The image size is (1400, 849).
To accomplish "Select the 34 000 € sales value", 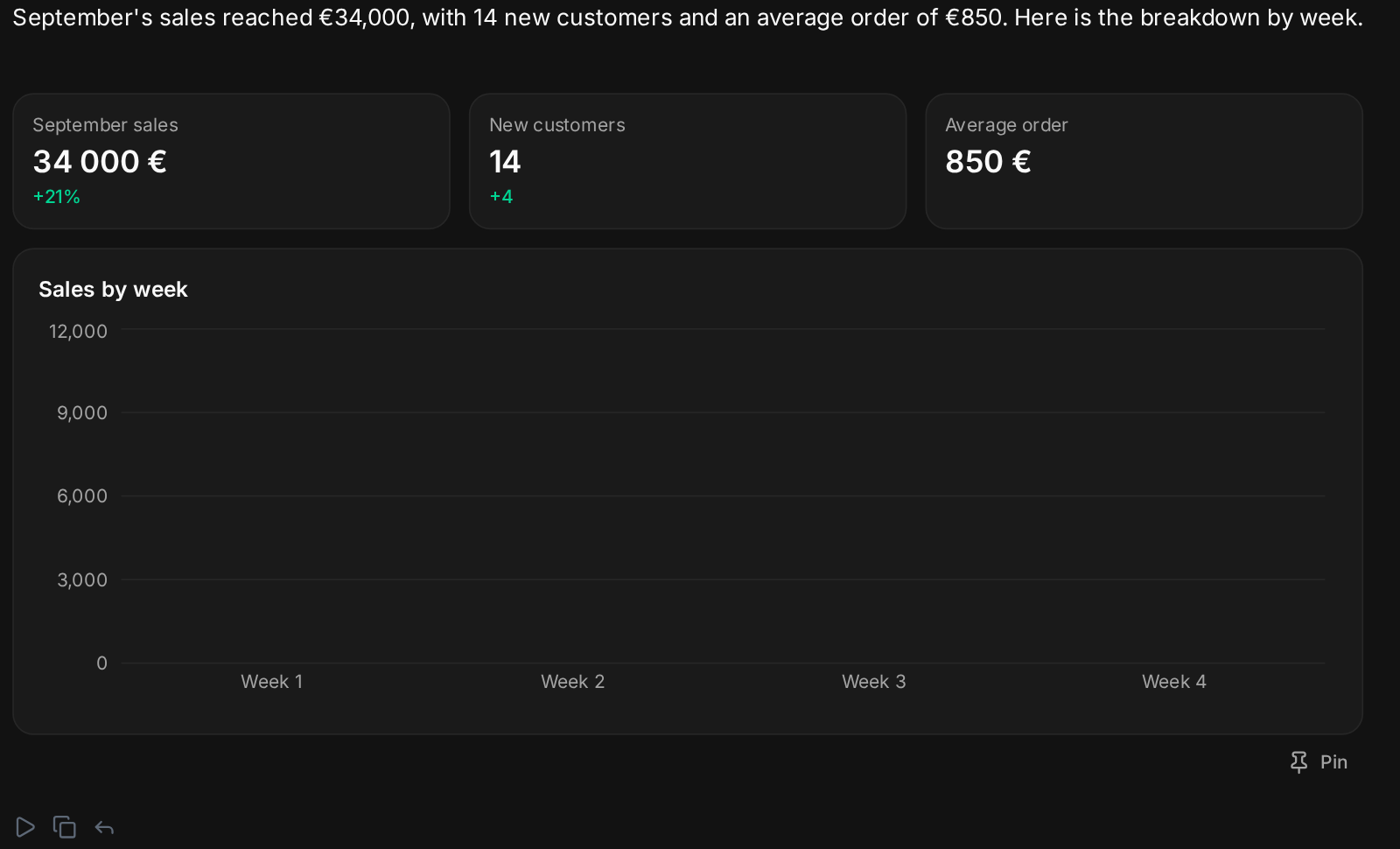I will [100, 162].
